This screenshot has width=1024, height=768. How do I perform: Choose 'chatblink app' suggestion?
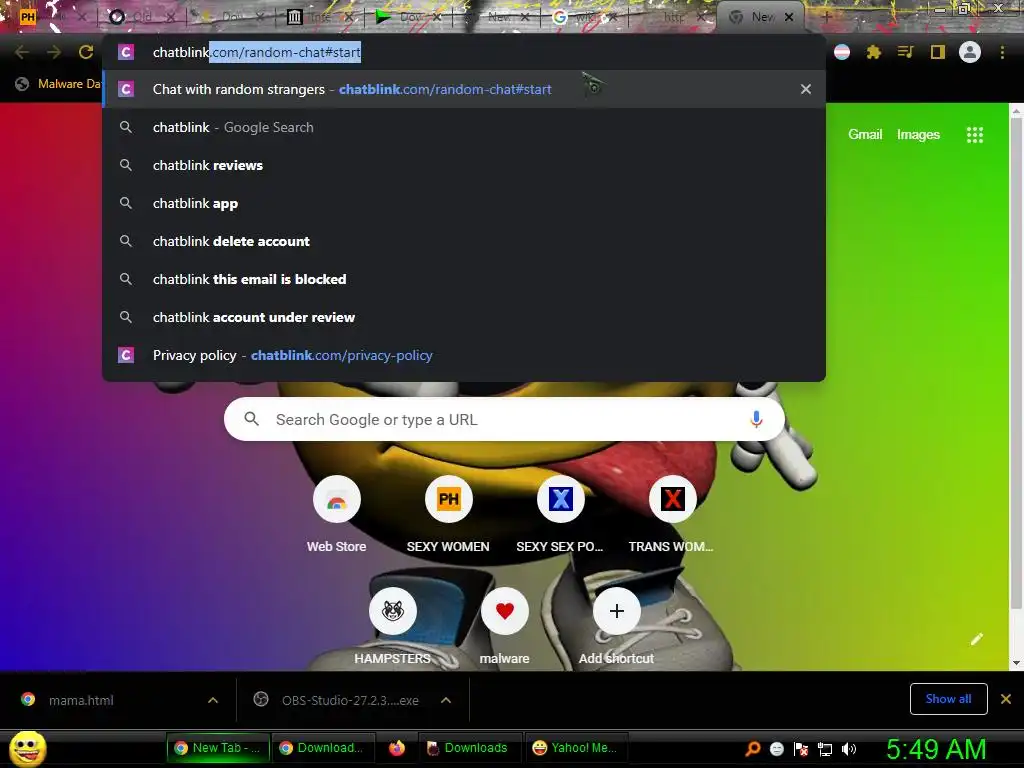464,203
